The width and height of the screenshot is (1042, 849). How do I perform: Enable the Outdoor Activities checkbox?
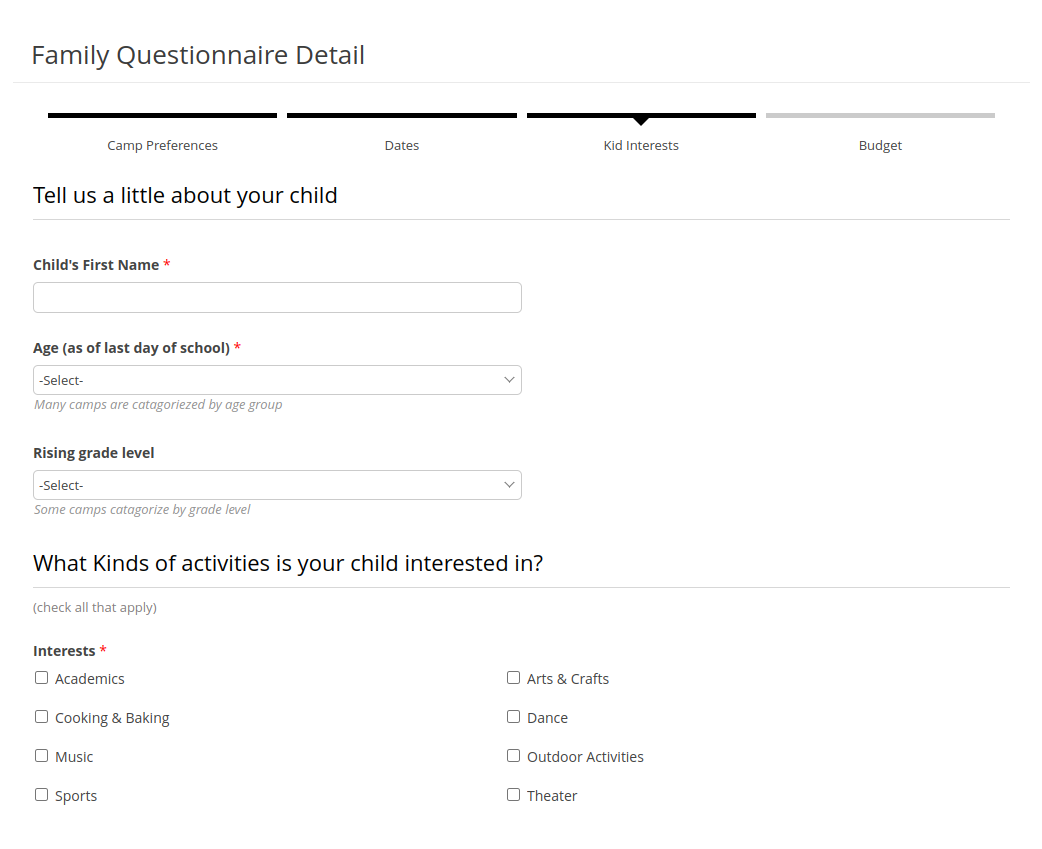click(x=513, y=755)
